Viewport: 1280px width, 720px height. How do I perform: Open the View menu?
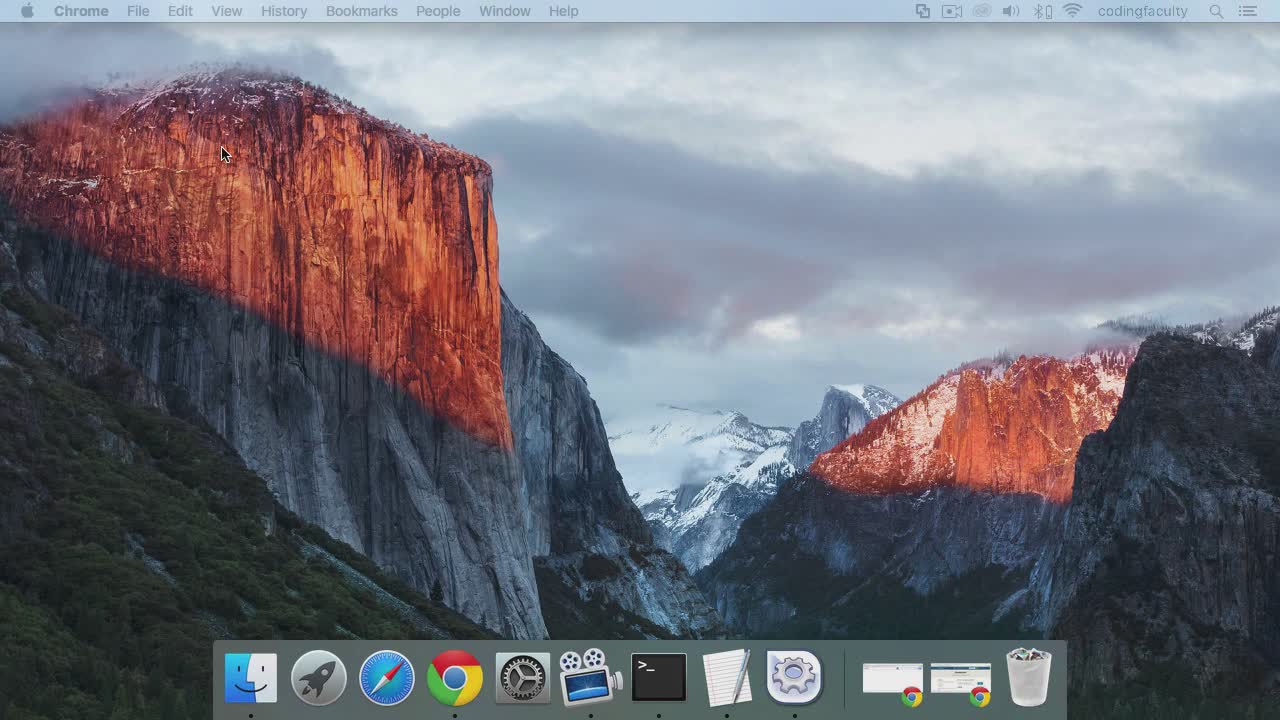[227, 11]
